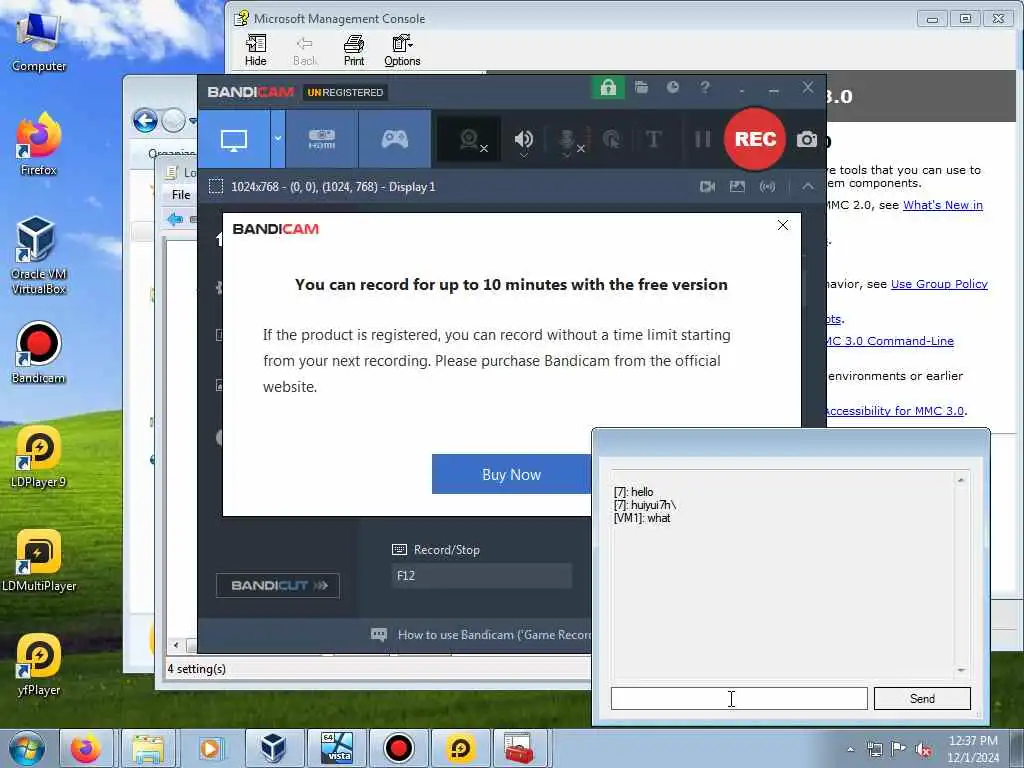Click Bandicam pause recording button
Image resolution: width=1024 pixels, height=768 pixels.
point(702,139)
